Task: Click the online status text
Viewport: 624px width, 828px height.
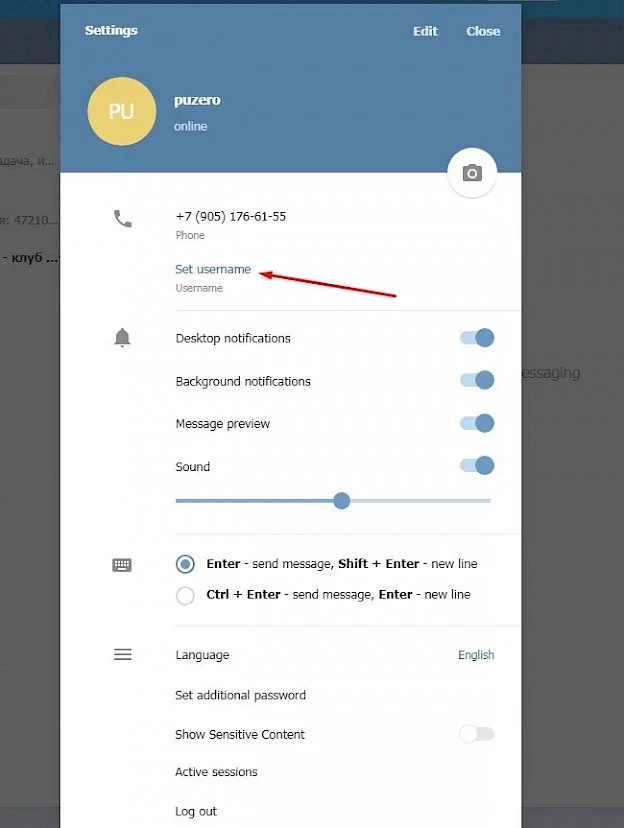Action: [x=191, y=126]
